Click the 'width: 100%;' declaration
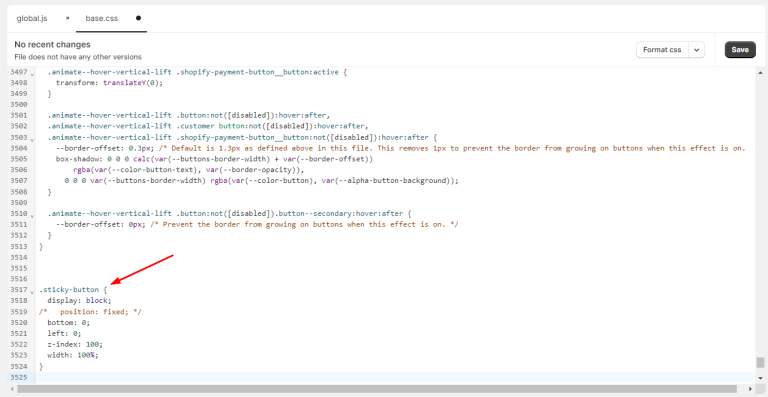The image size is (768, 397). point(73,355)
